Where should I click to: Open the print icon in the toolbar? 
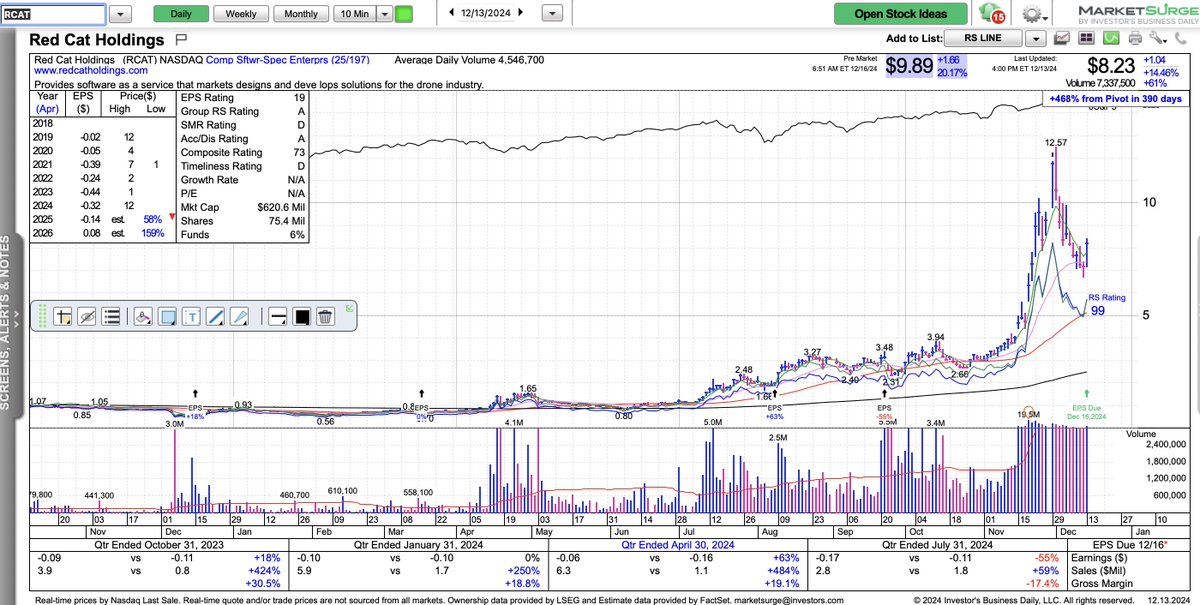coord(1135,36)
